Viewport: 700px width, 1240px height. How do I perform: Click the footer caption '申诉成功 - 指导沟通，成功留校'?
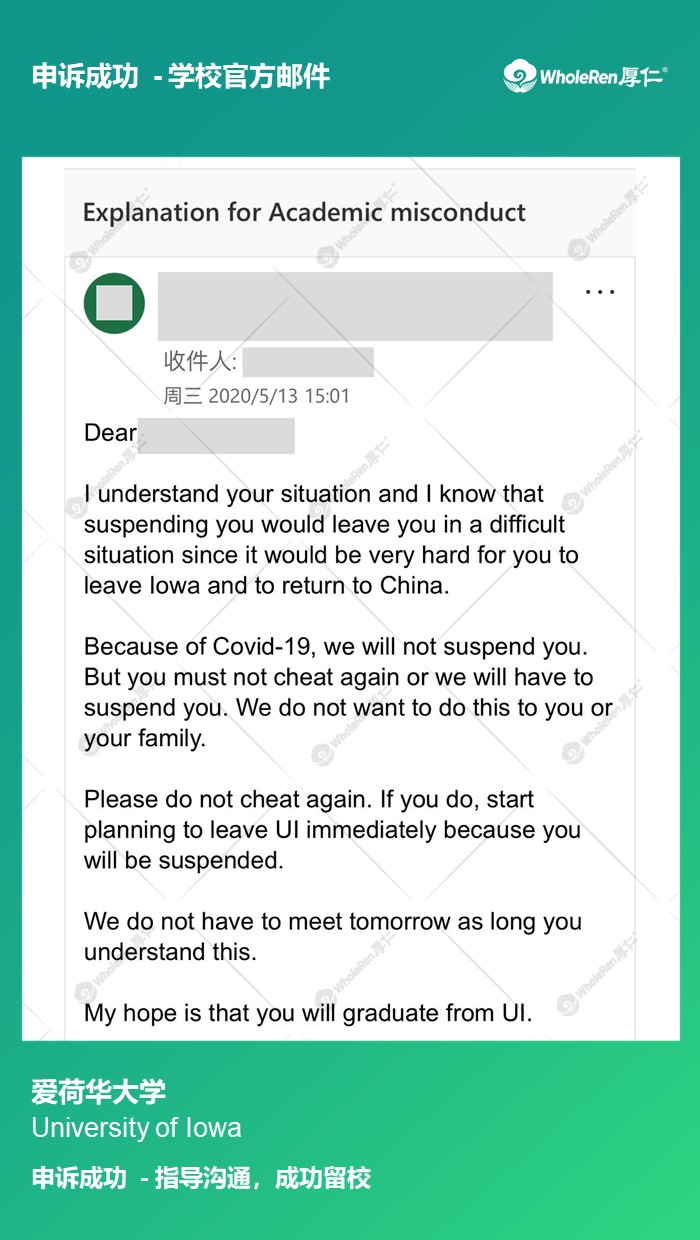(201, 1178)
